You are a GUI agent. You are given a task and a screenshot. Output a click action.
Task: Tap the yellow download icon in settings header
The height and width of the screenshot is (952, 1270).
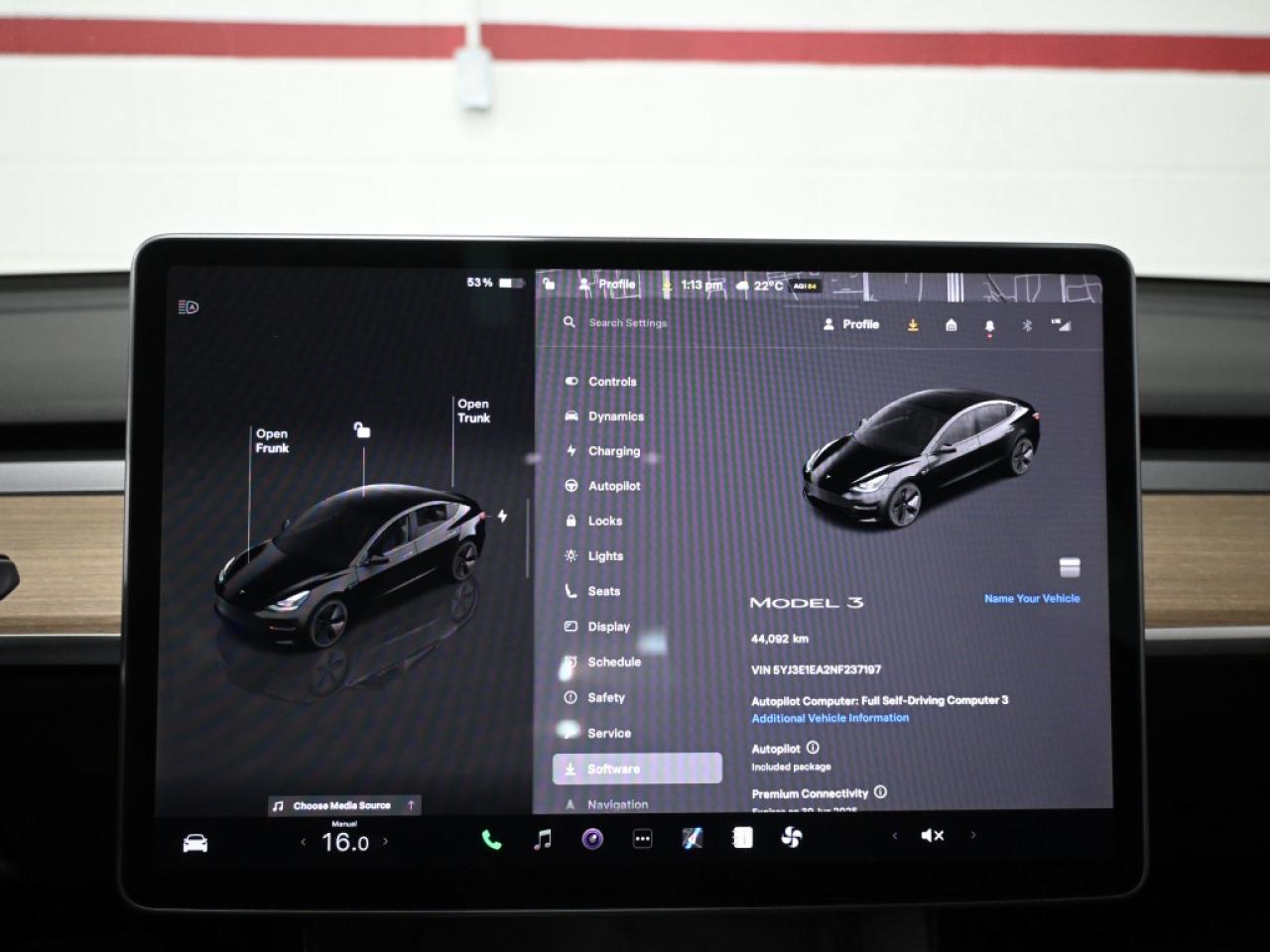point(913,324)
